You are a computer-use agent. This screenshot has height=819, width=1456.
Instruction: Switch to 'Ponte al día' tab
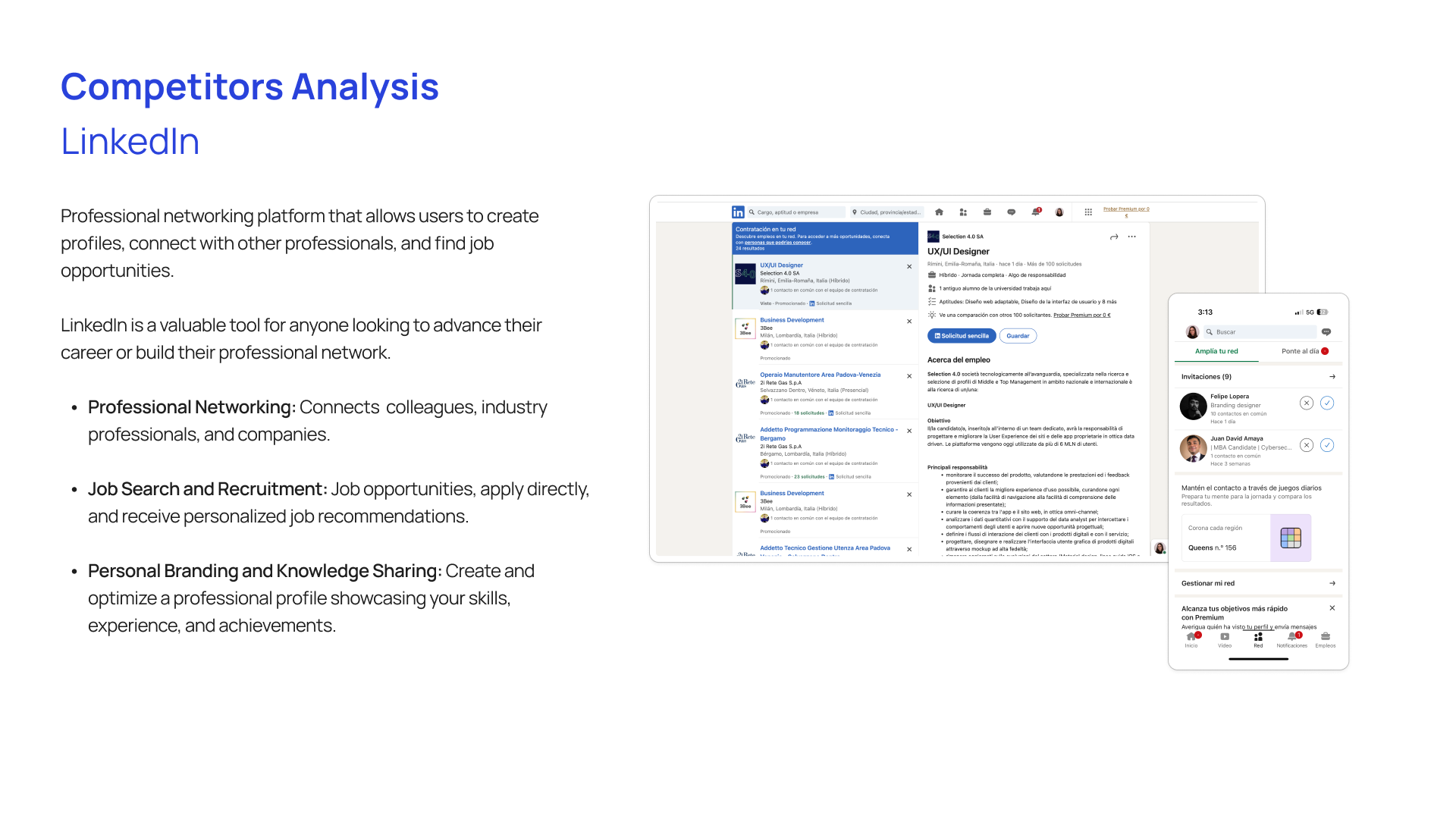click(x=1300, y=351)
